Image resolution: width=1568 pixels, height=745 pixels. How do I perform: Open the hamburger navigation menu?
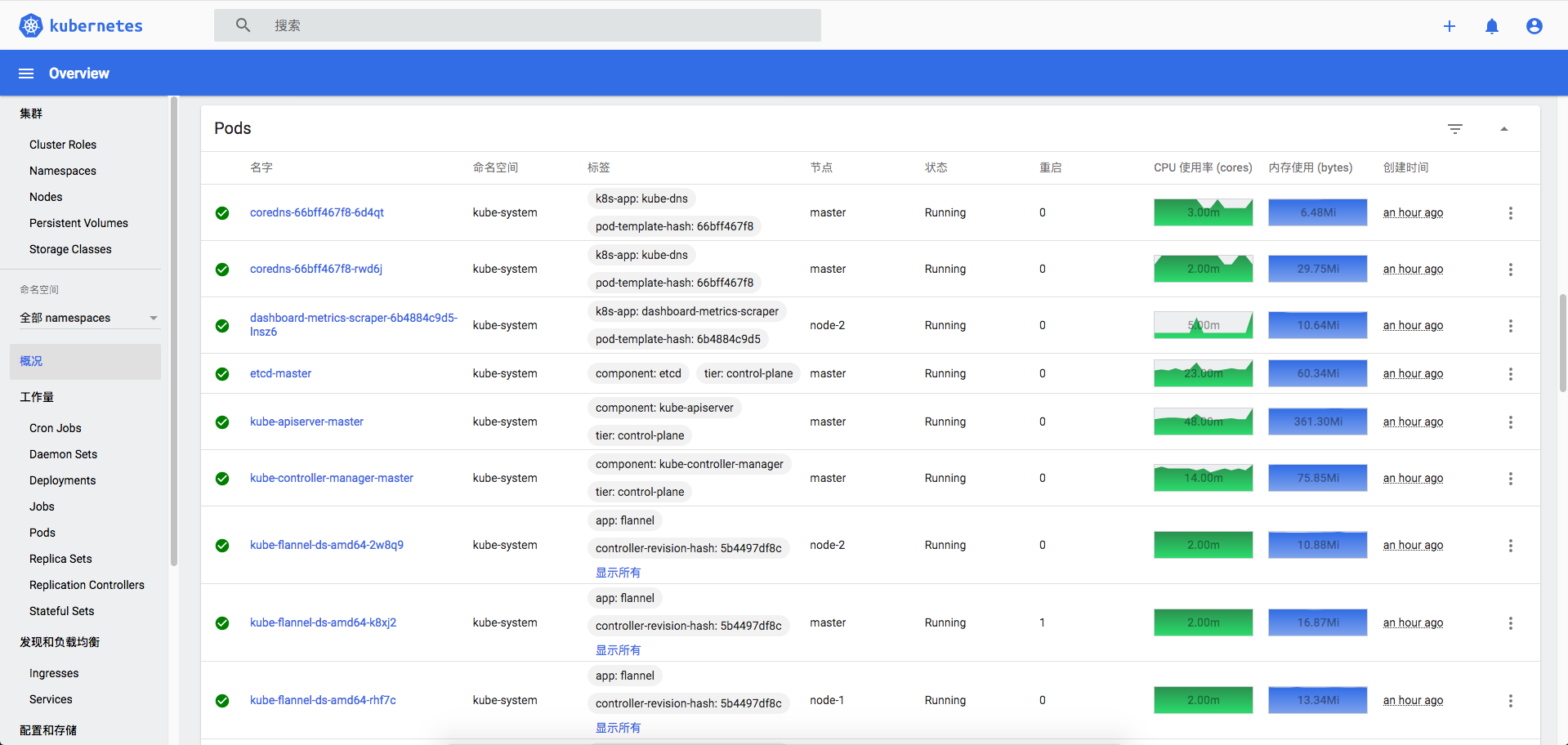(x=26, y=74)
